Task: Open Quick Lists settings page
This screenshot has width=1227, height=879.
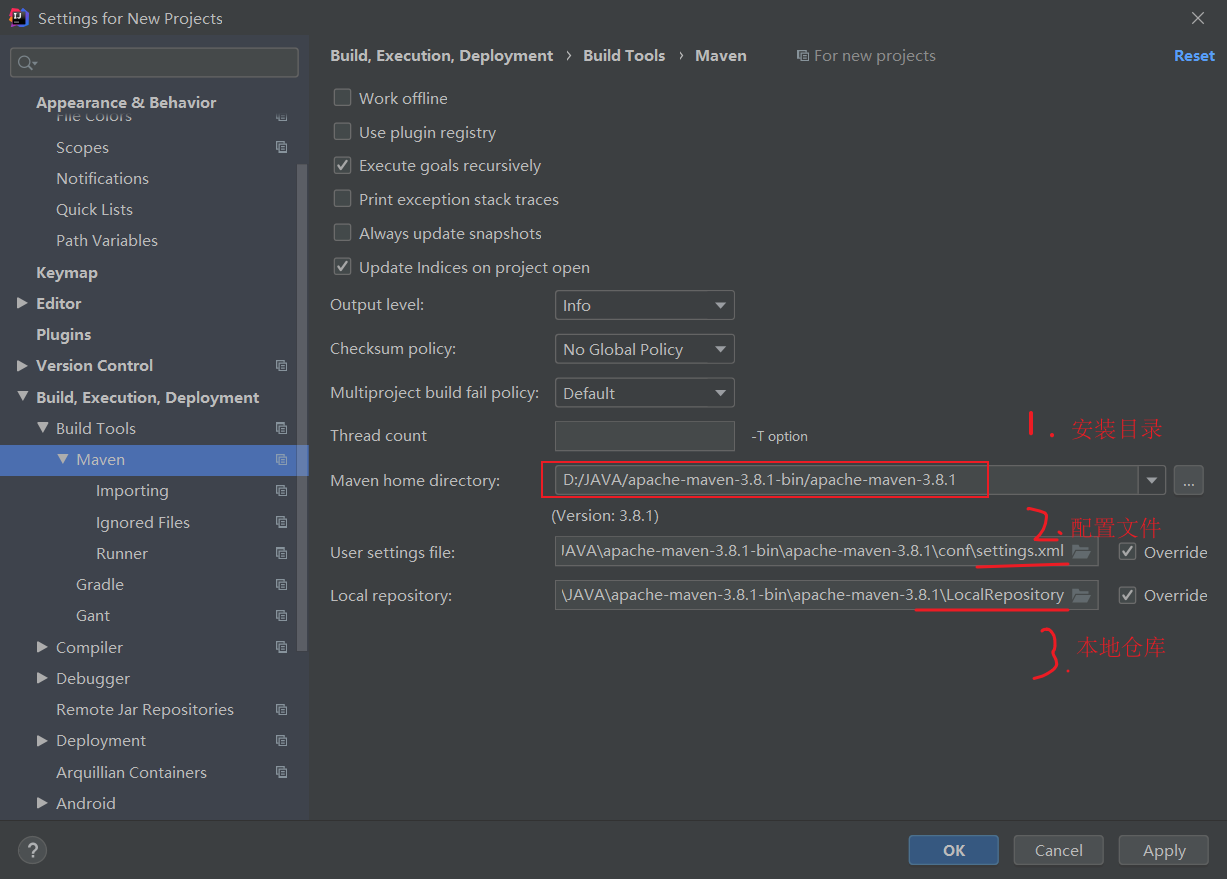Action: click(94, 209)
